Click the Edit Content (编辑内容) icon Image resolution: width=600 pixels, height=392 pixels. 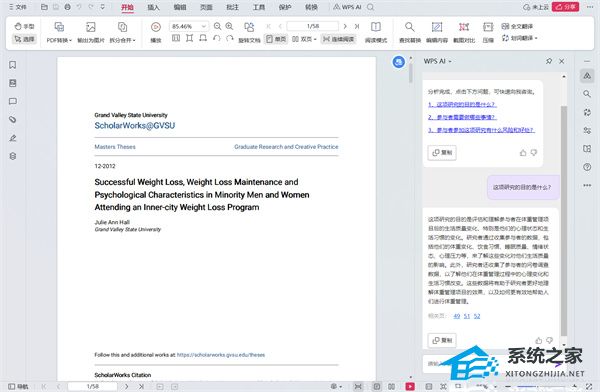tap(437, 32)
